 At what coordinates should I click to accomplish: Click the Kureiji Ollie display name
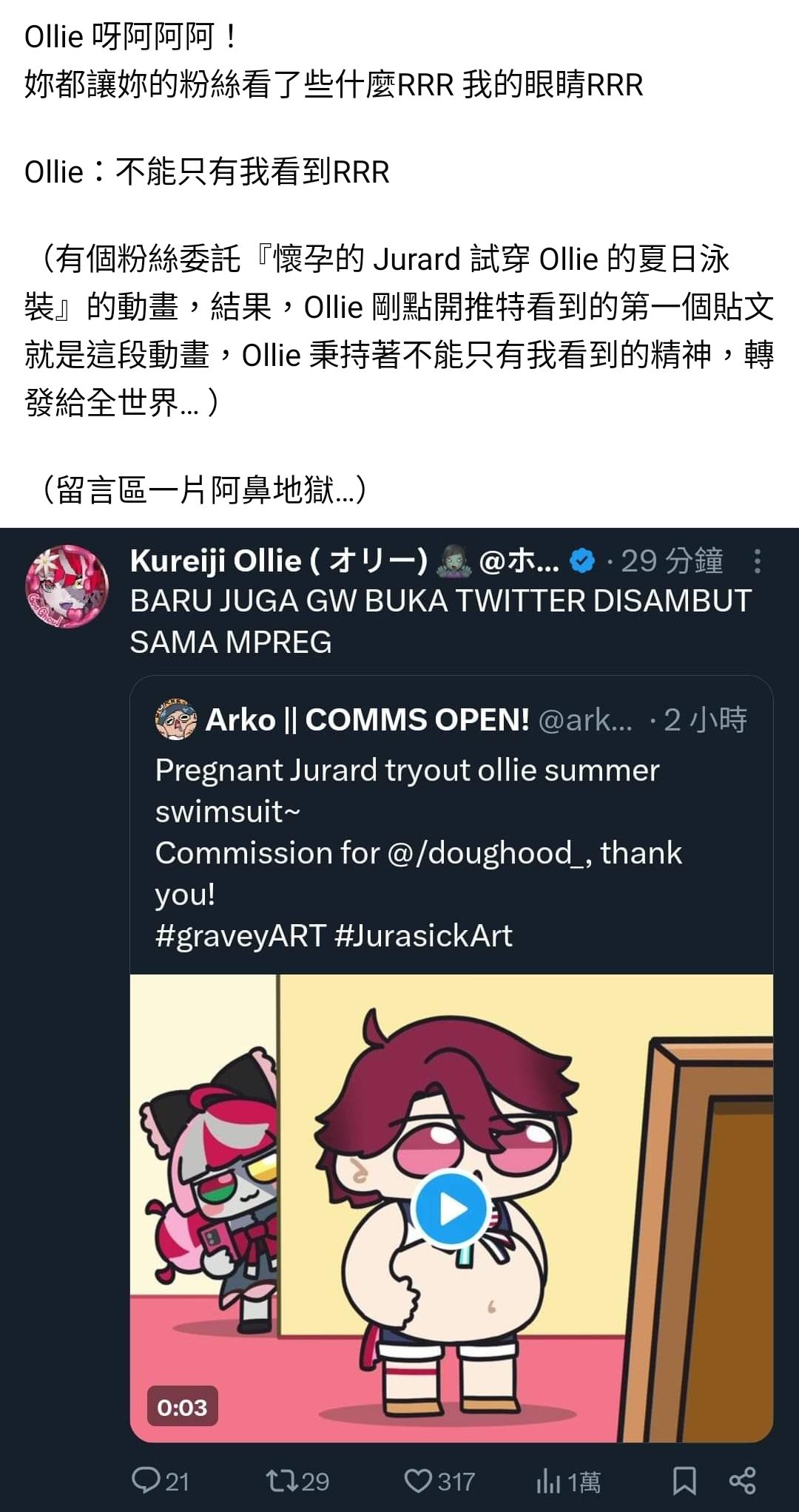tap(279, 561)
